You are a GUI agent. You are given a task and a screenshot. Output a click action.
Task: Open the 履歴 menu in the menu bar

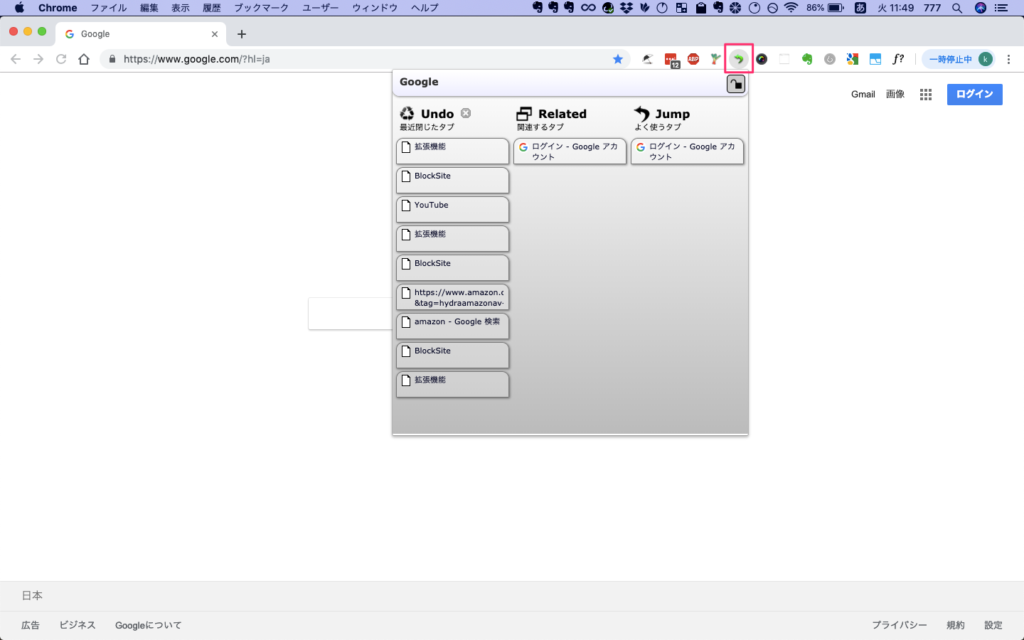[210, 8]
